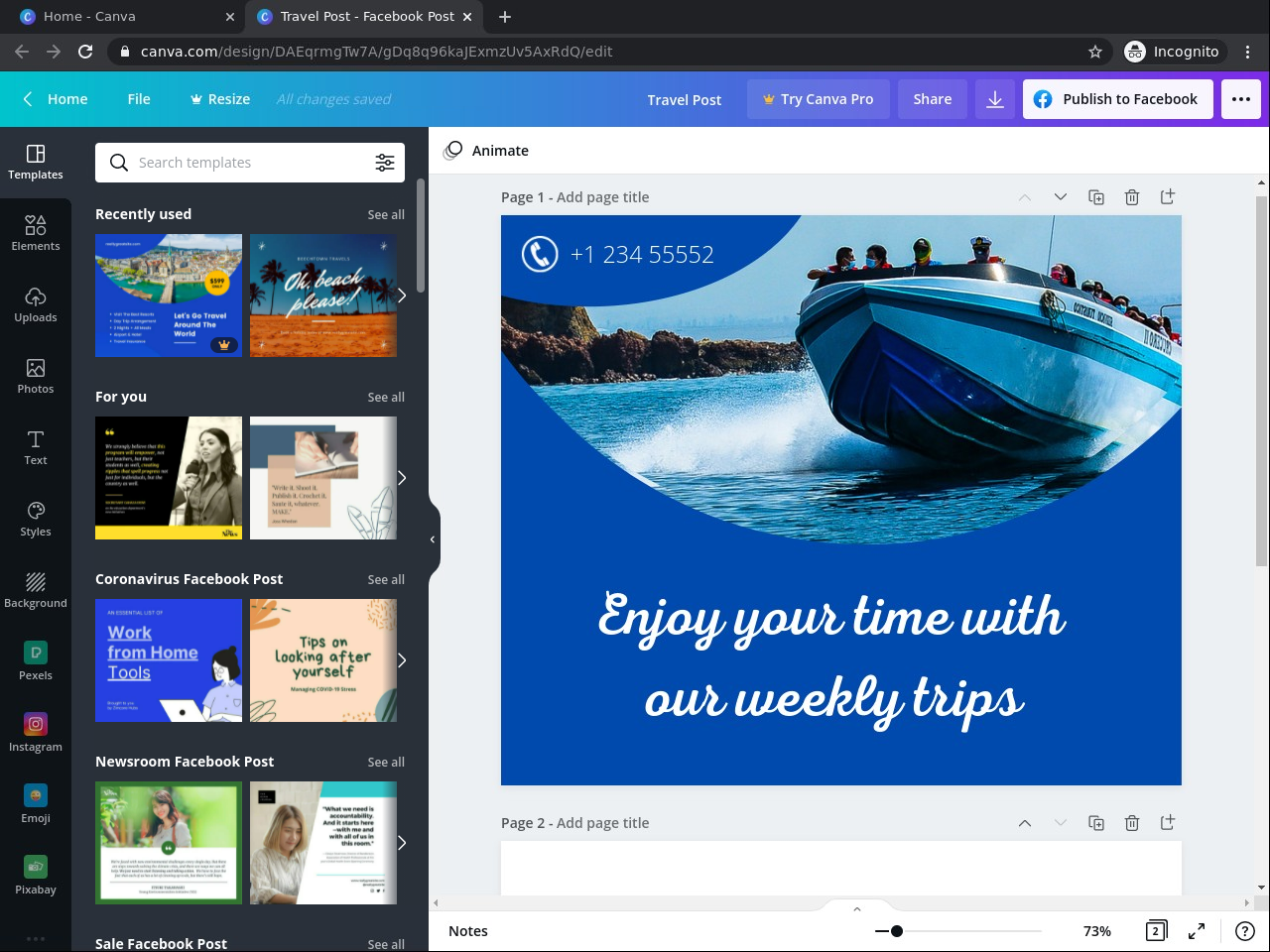Screen dimensions: 1270x952
Task: Open the Instagram app panel
Action: point(36,734)
